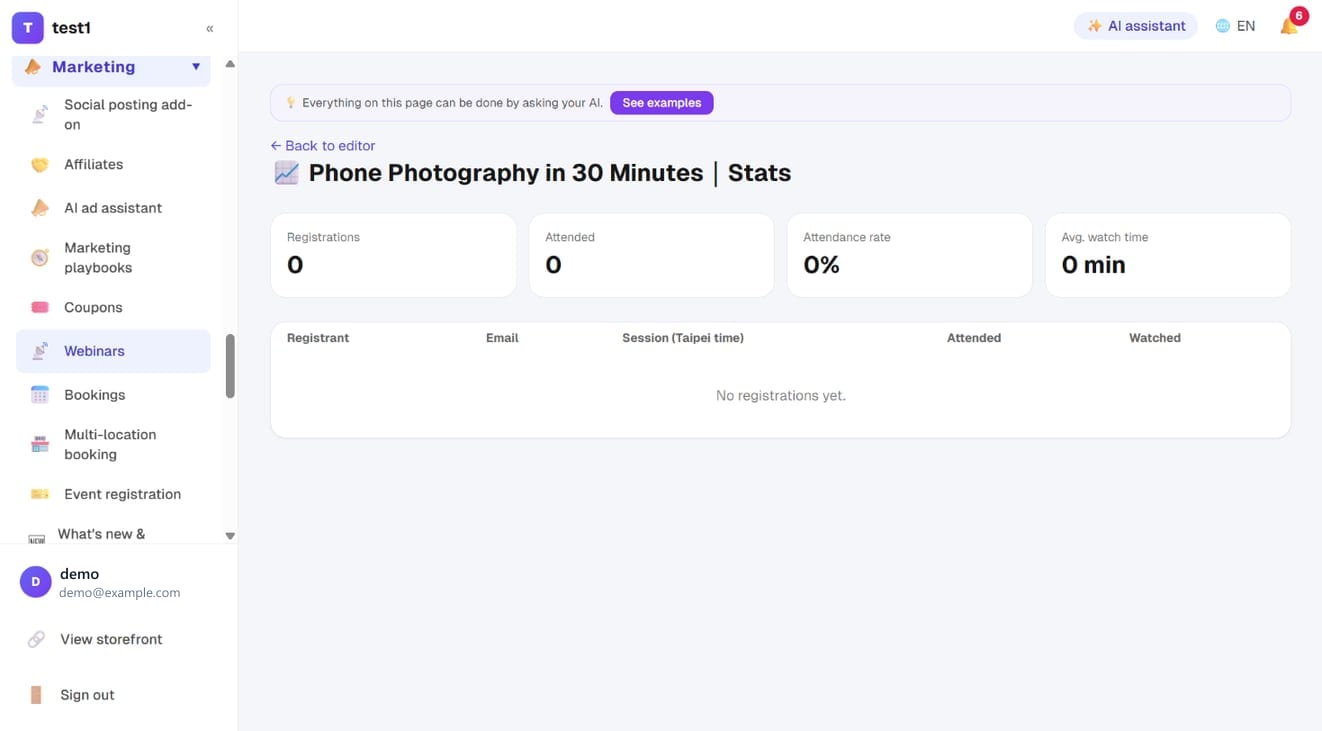
Task: Click the sidebar scrollbar thumb
Action: (230, 366)
